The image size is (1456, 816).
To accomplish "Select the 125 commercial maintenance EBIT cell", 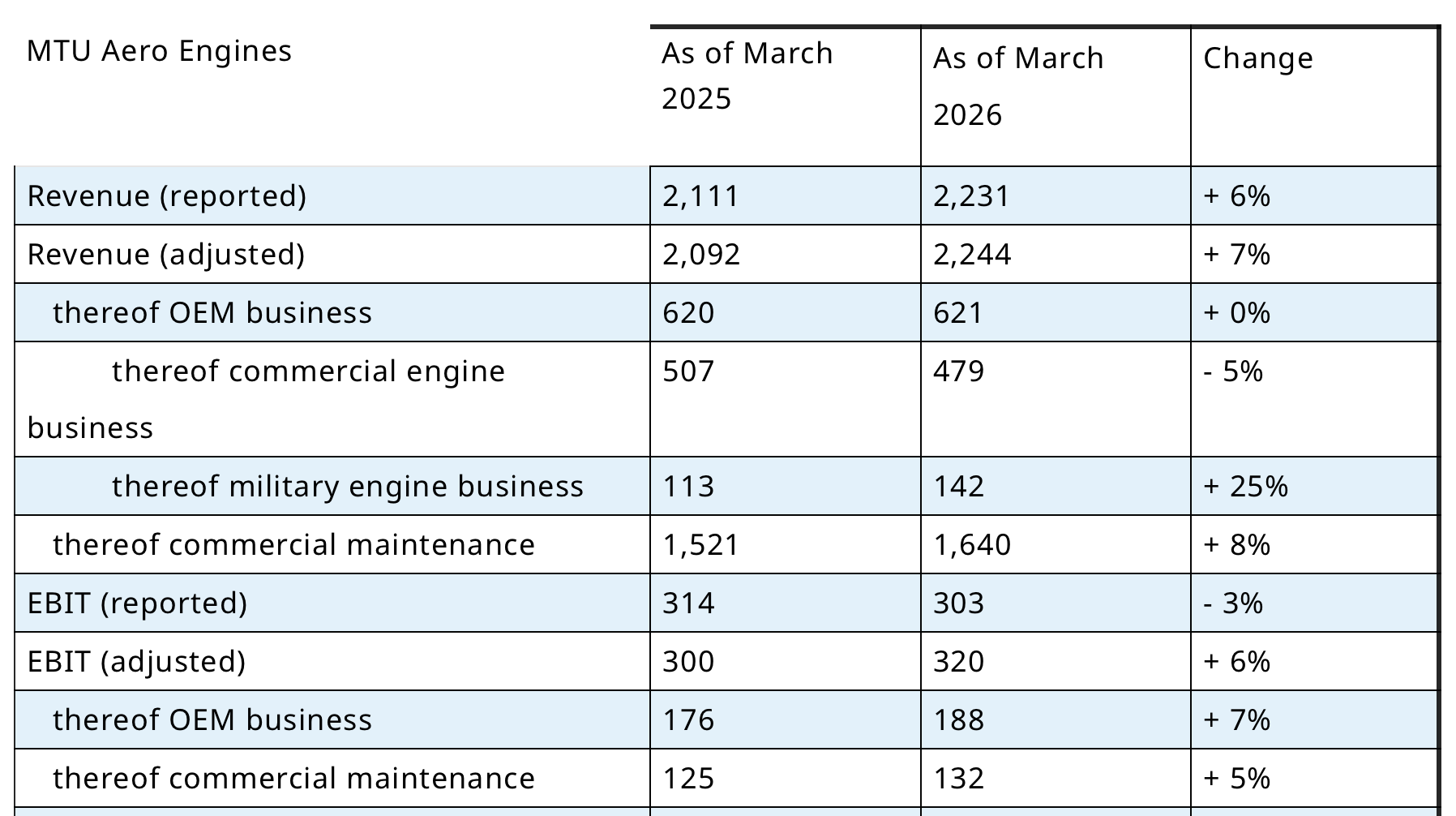I will 688,779.
